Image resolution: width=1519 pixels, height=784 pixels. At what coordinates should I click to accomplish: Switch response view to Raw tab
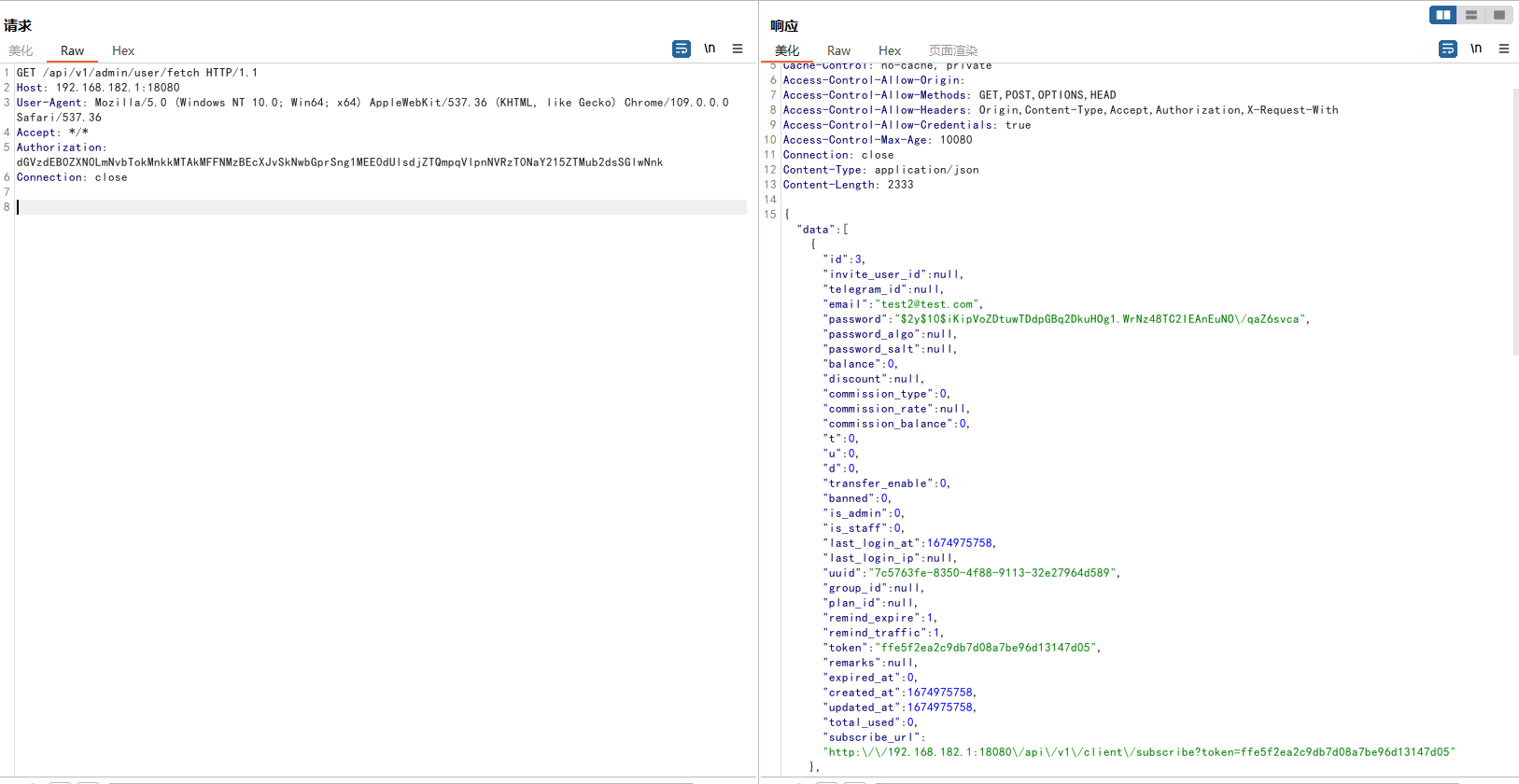tap(838, 50)
